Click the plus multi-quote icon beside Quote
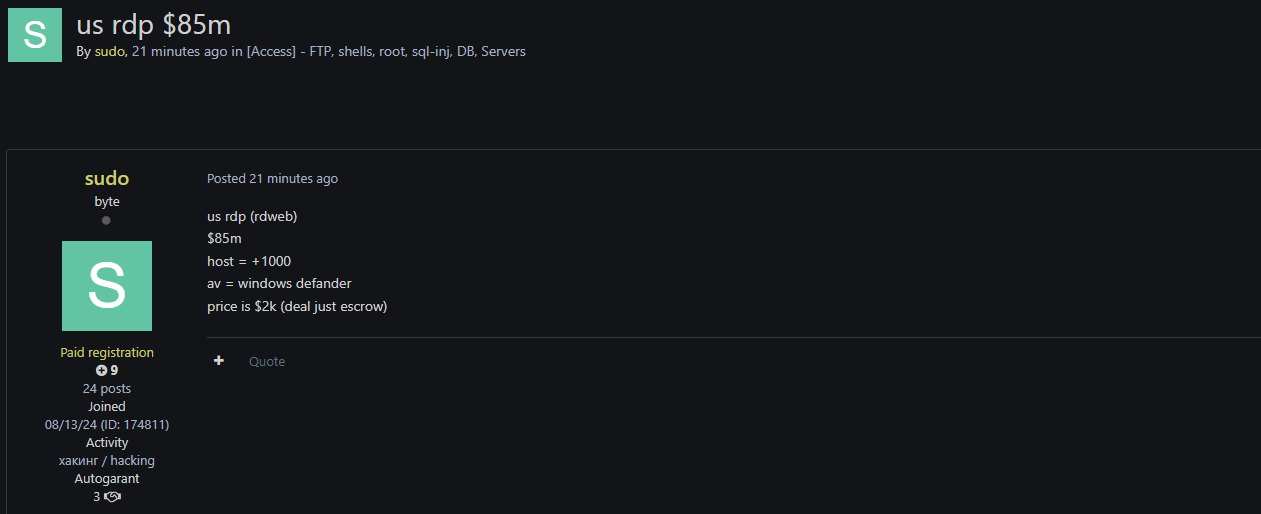 (219, 361)
